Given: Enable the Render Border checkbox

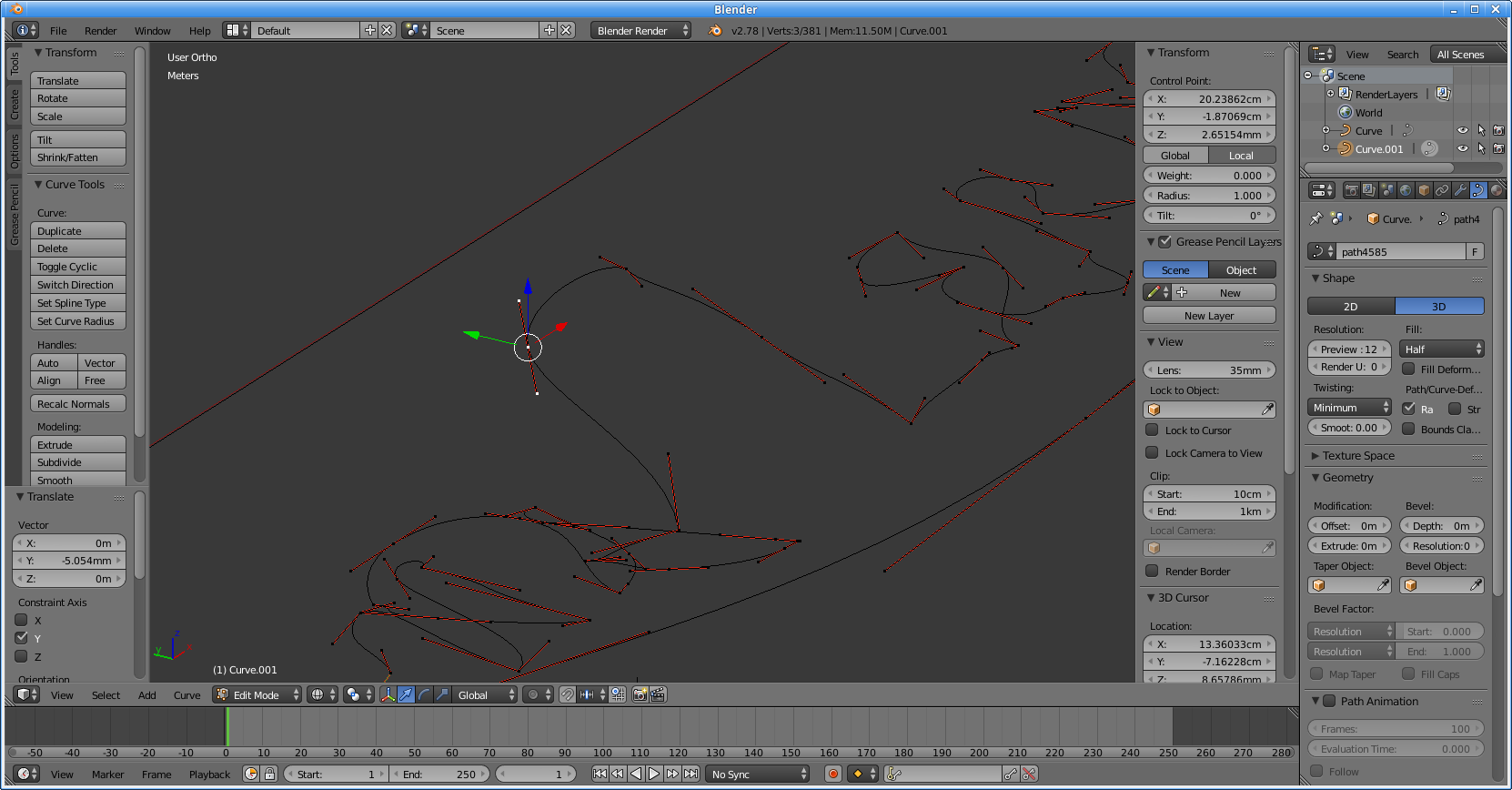Looking at the screenshot, I should coord(1152,571).
